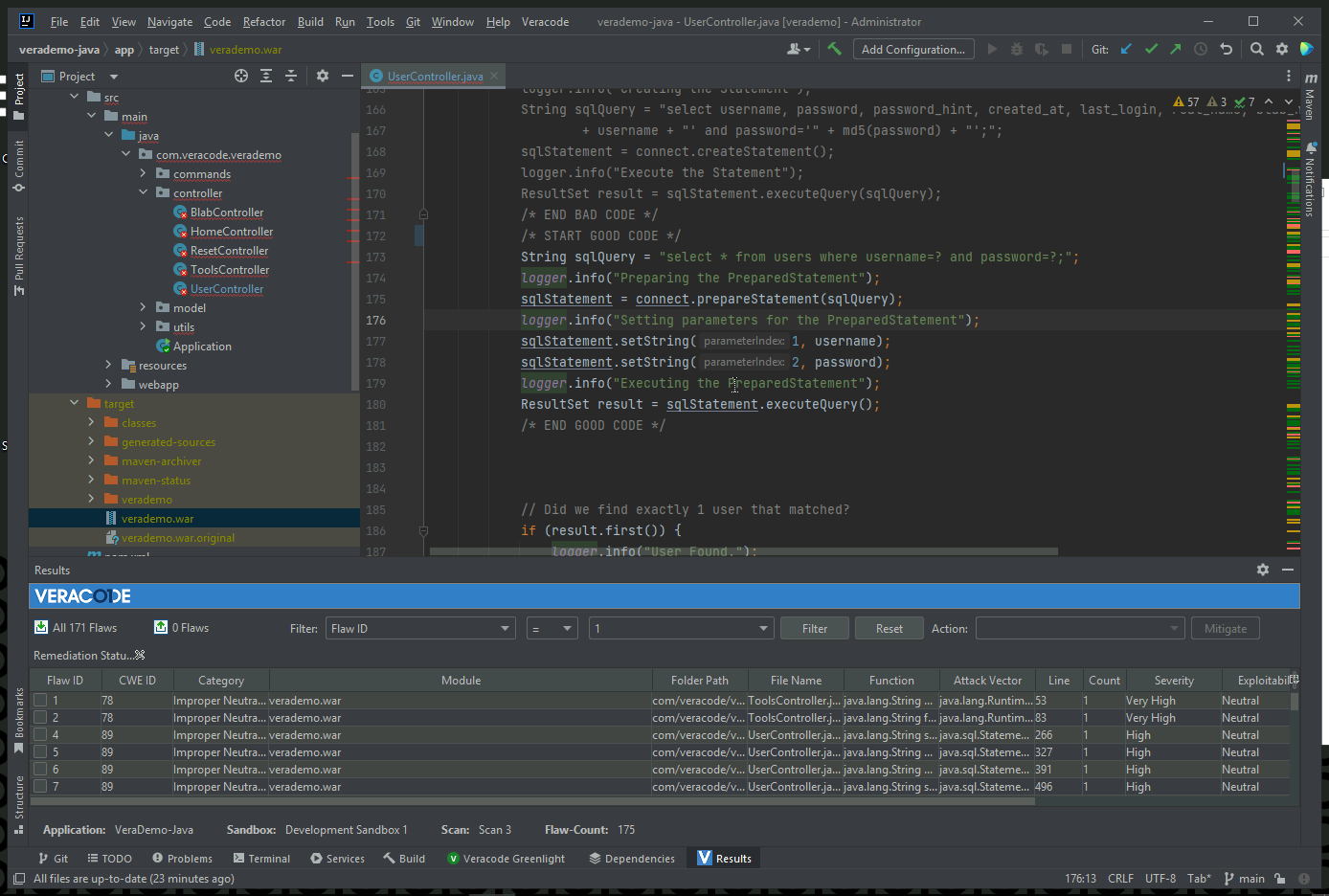Tick checkbox for Flaw ID 4
The width and height of the screenshot is (1329, 896).
[40, 735]
